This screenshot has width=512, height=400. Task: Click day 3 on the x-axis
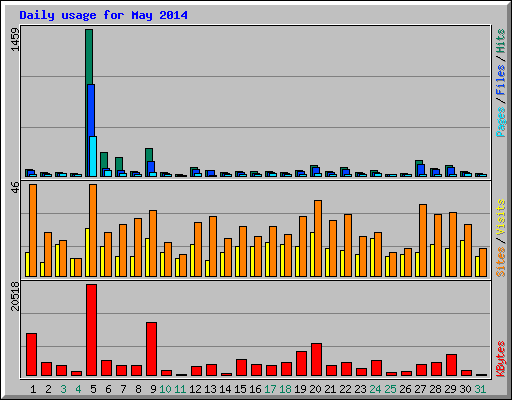tap(63, 389)
